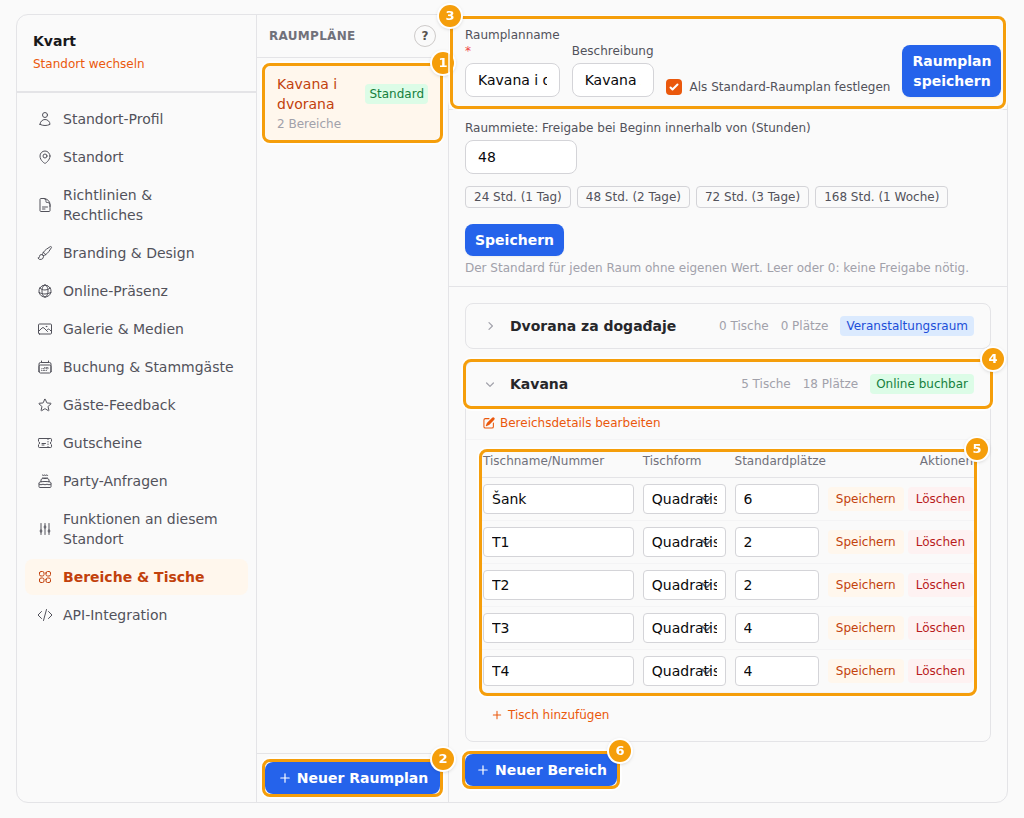Open the Raumpläne help question mark
Viewport: 1024px width, 818px height.
pyautogui.click(x=424, y=36)
